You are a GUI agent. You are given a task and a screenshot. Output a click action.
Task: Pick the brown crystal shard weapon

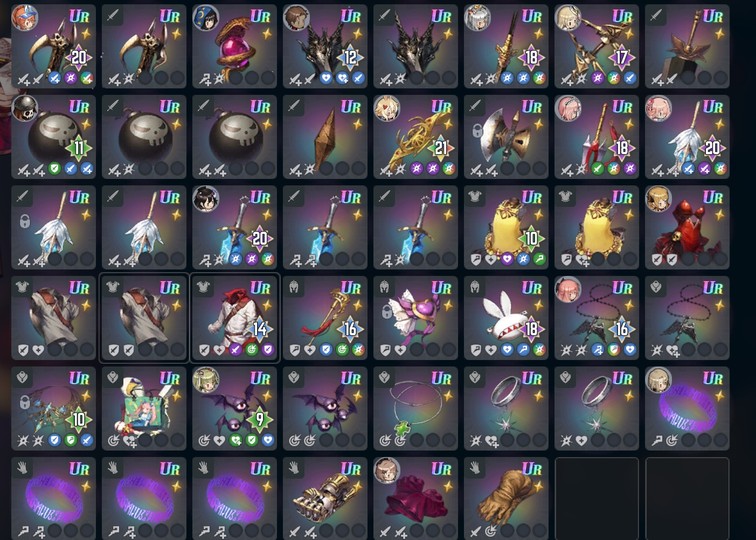click(x=325, y=137)
